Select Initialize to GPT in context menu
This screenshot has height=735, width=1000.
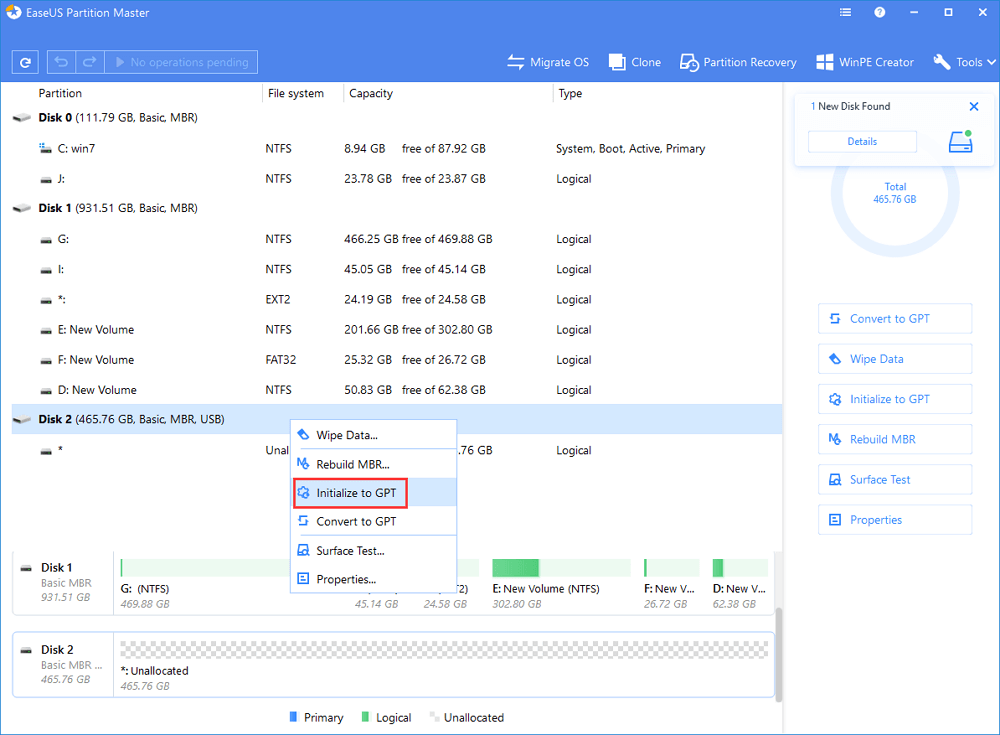[x=356, y=493]
